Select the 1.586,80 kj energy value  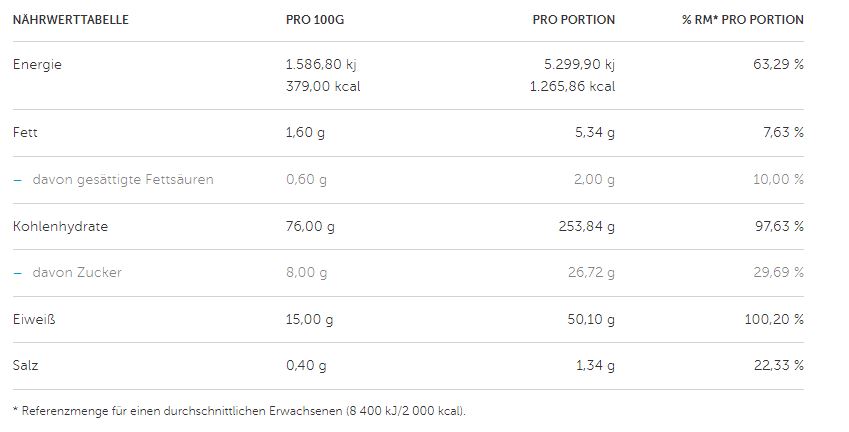point(321,65)
